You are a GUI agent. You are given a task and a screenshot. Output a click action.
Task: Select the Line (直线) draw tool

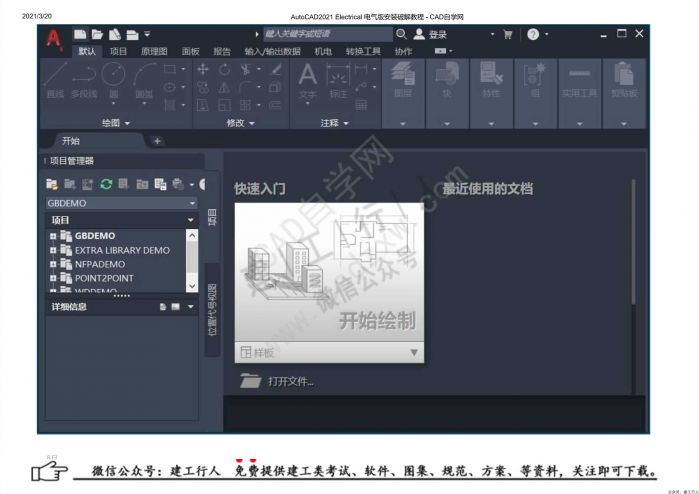point(56,80)
